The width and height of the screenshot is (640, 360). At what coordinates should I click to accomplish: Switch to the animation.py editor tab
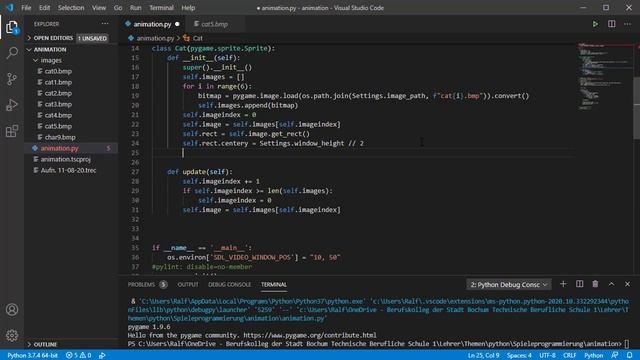tap(152, 24)
